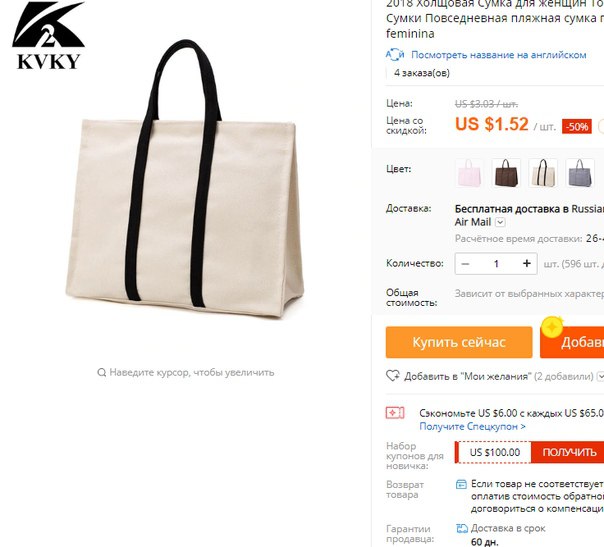The width and height of the screenshot is (604, 547).
Task: Select the beige bag with black handles color
Action: 543,173
